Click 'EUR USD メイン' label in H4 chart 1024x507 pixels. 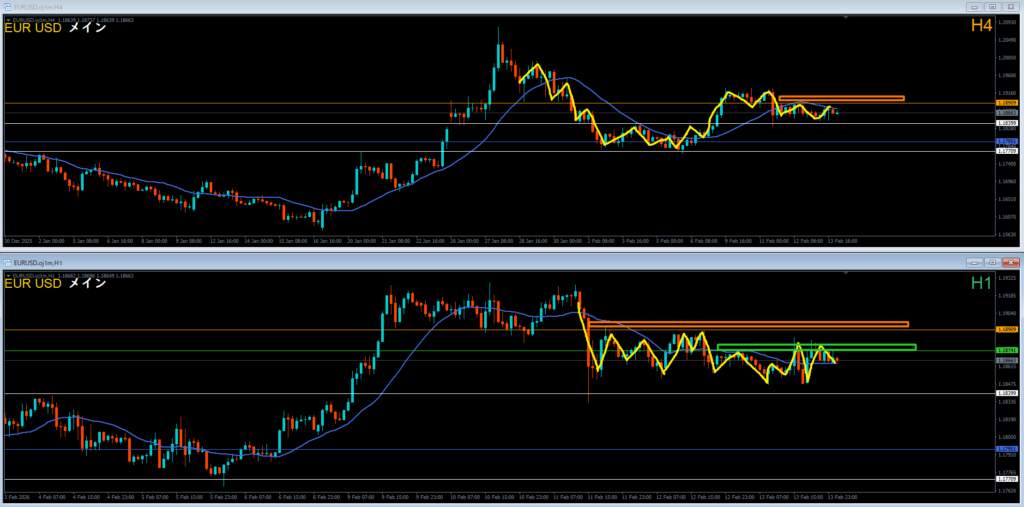pos(56,28)
